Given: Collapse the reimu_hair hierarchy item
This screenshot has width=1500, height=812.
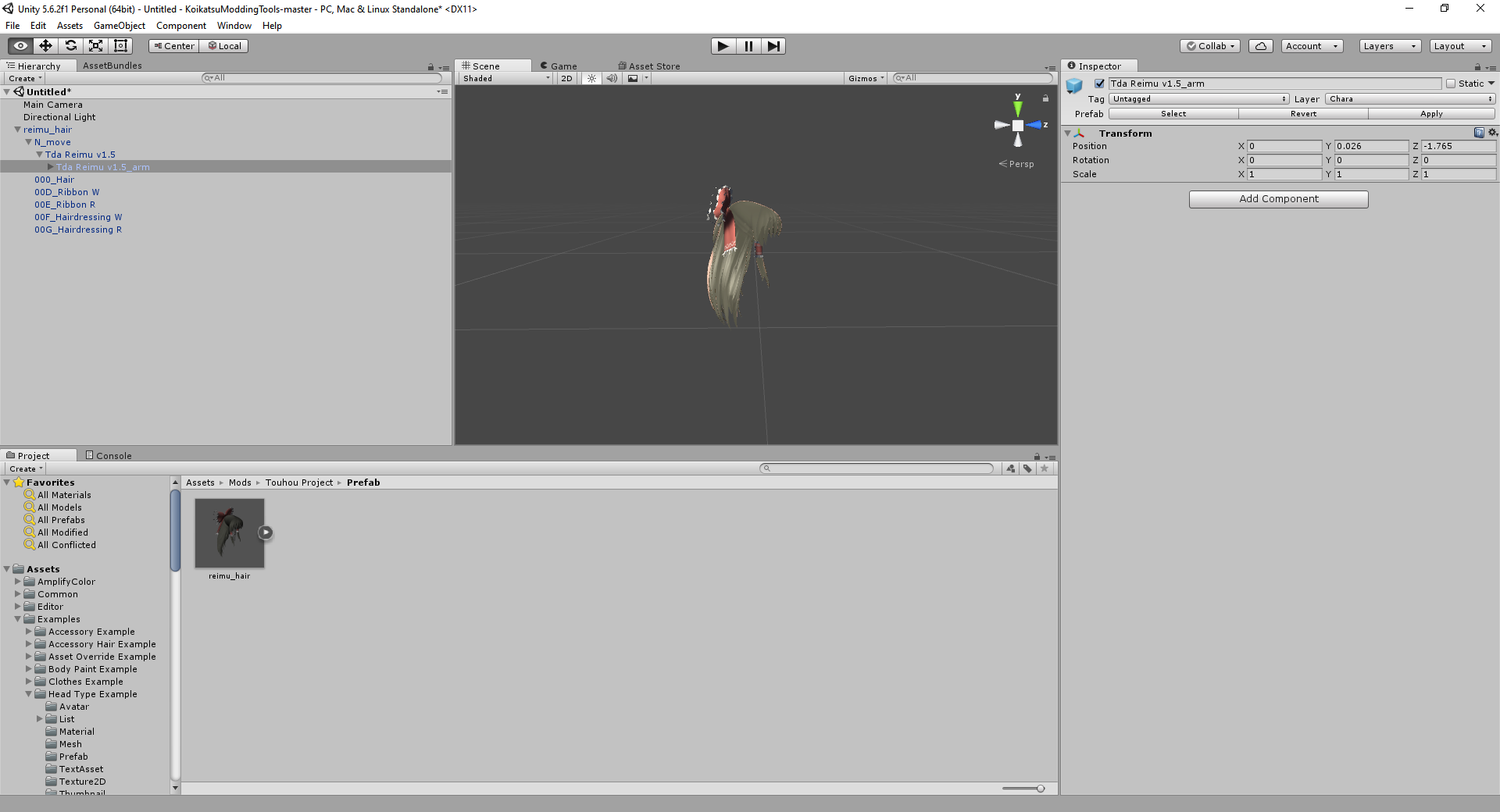Looking at the screenshot, I should pos(17,130).
